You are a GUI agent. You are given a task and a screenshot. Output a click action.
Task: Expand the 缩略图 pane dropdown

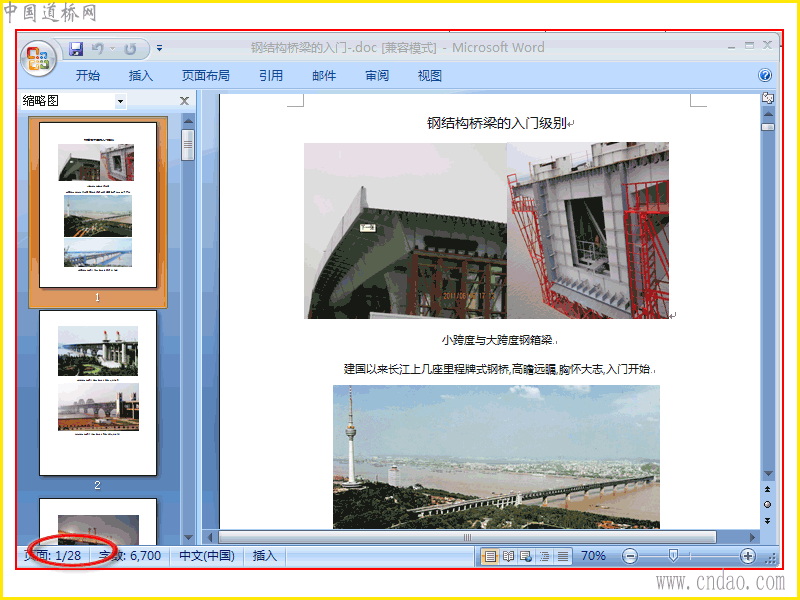coord(120,101)
